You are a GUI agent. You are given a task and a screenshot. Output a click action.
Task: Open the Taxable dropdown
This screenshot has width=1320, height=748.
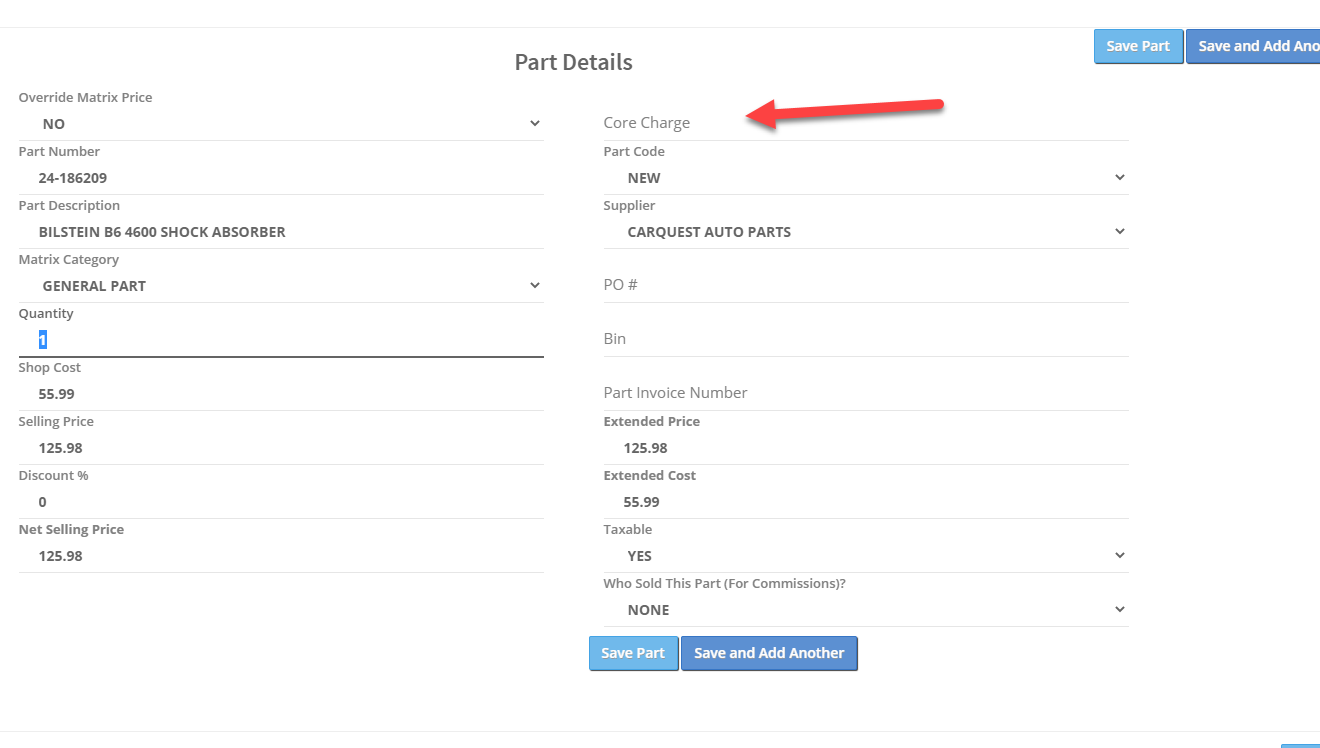coord(865,556)
